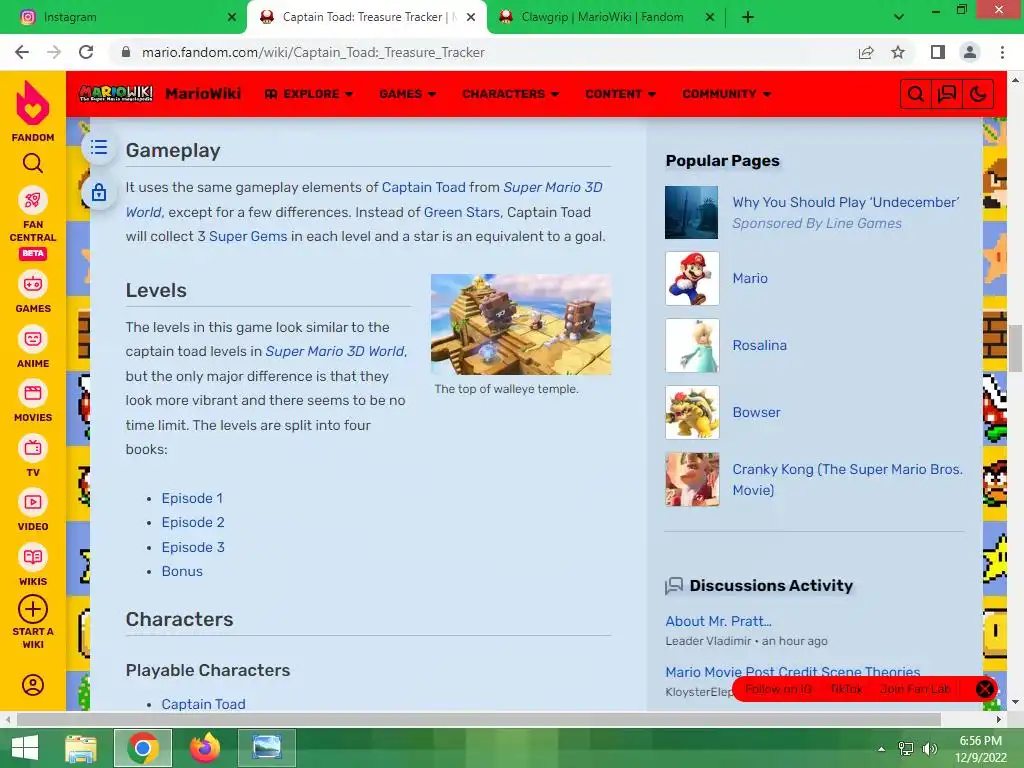Open the Episode 3 link
Image resolution: width=1024 pixels, height=768 pixels.
pos(193,547)
